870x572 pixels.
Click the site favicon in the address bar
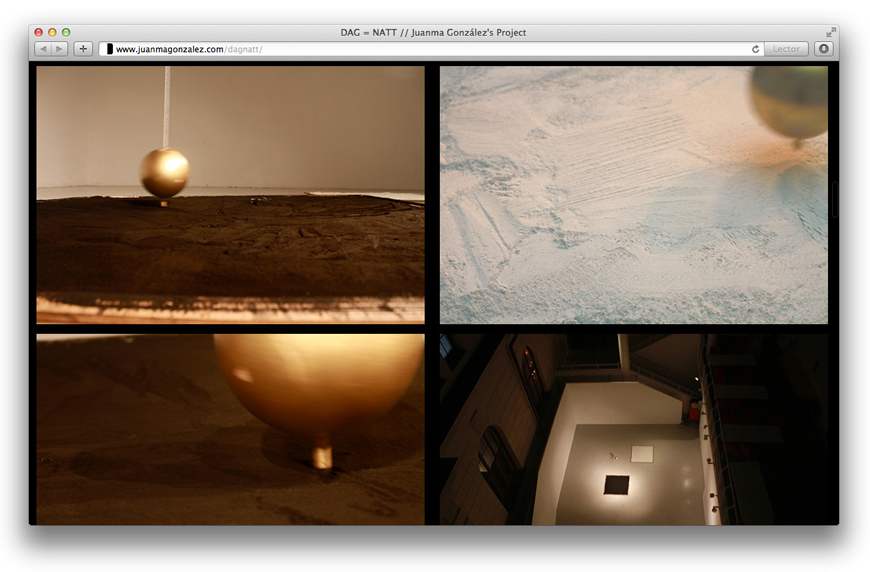click(109, 49)
